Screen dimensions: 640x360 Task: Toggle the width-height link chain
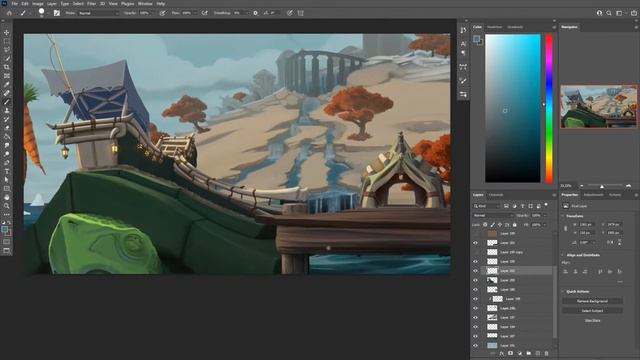tap(565, 229)
